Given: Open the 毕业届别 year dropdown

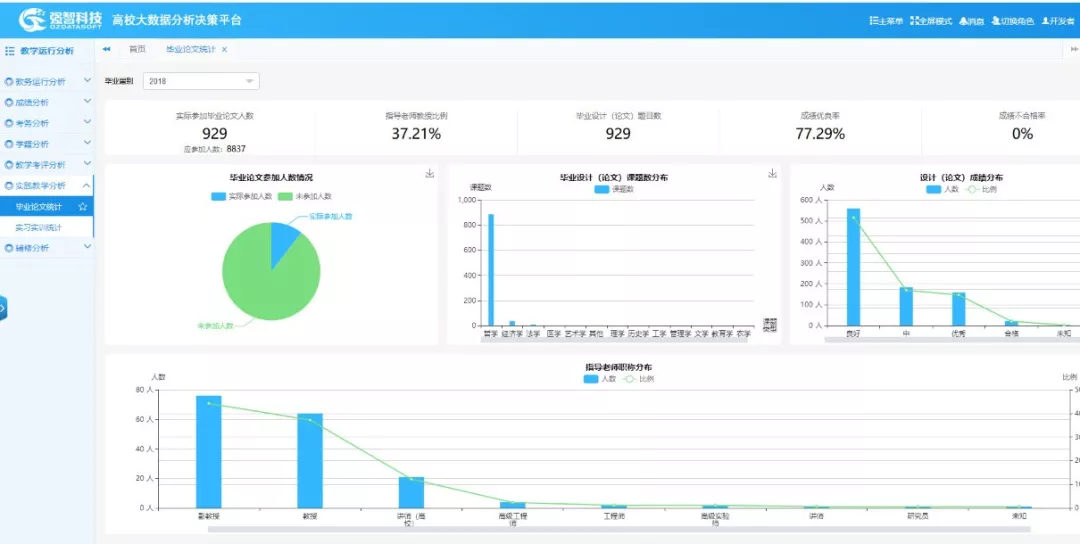Looking at the screenshot, I should click(x=201, y=81).
